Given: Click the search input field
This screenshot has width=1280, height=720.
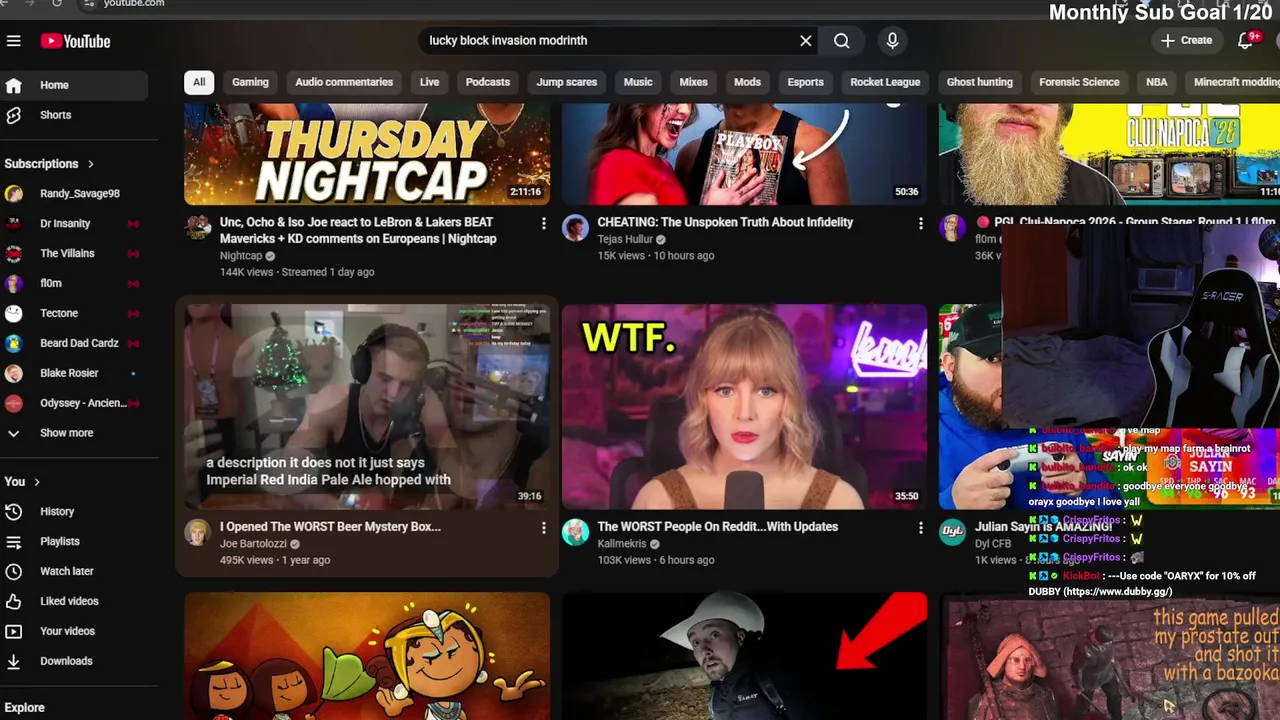Looking at the screenshot, I should (607, 41).
